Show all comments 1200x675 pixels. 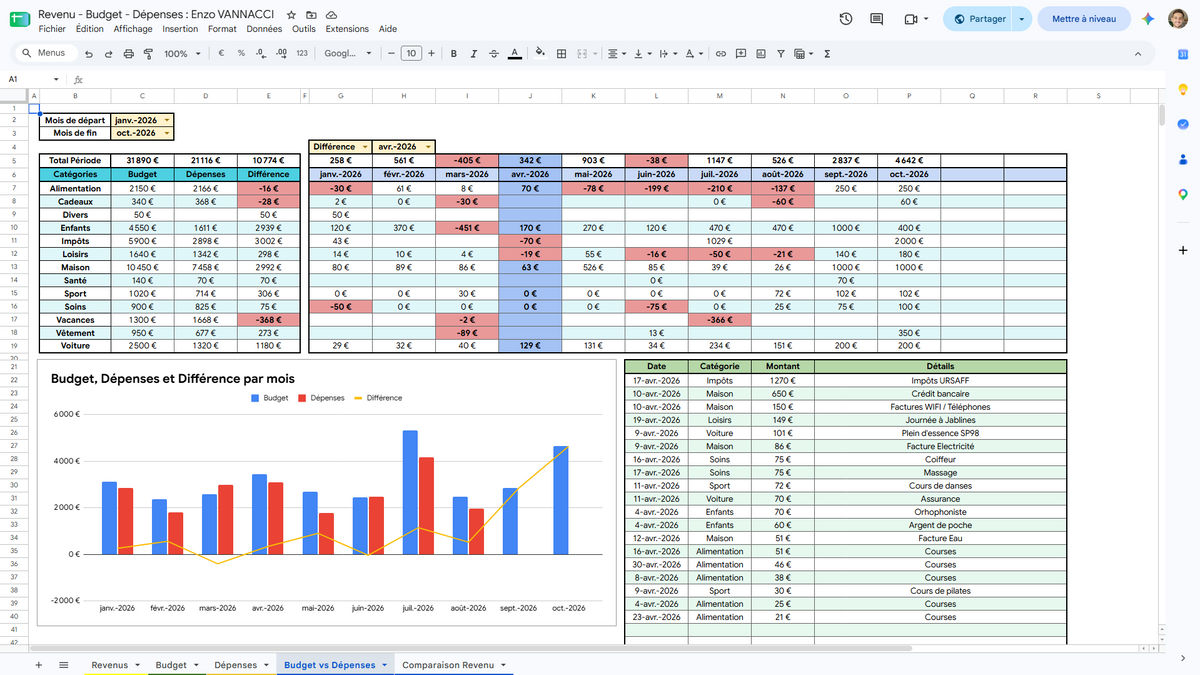click(x=877, y=19)
